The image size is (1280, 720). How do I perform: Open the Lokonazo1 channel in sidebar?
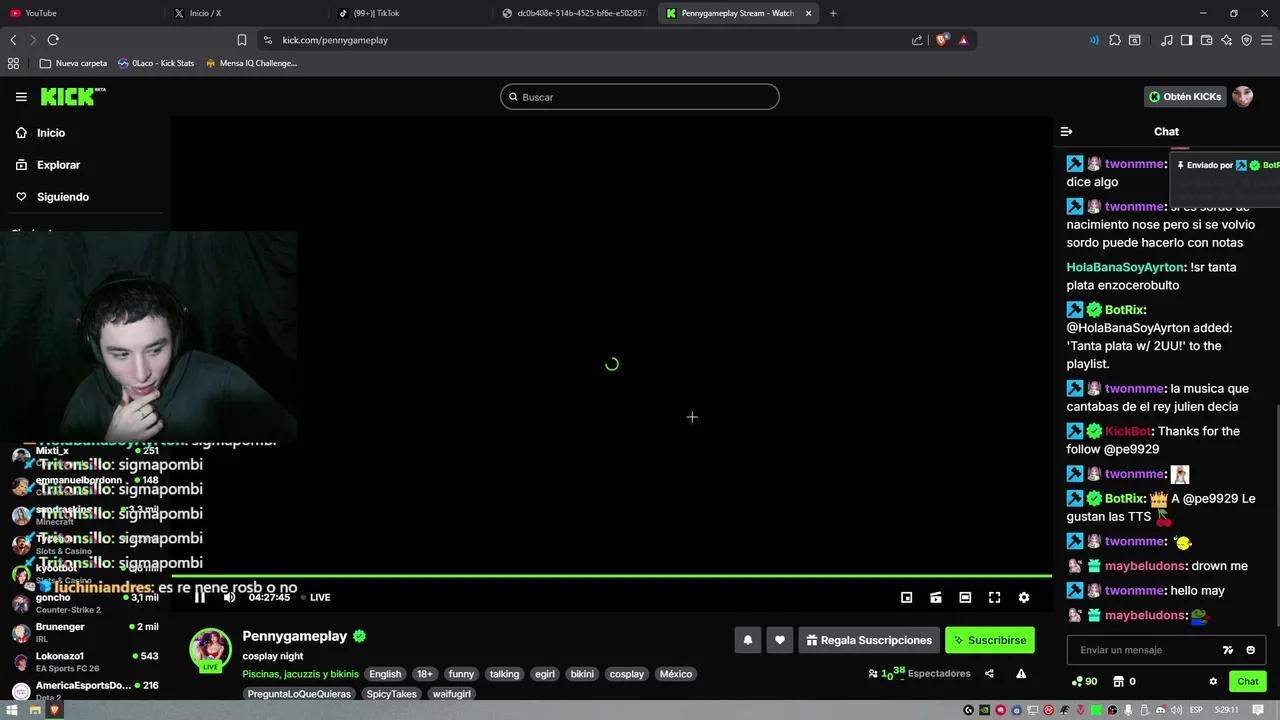click(x=85, y=662)
